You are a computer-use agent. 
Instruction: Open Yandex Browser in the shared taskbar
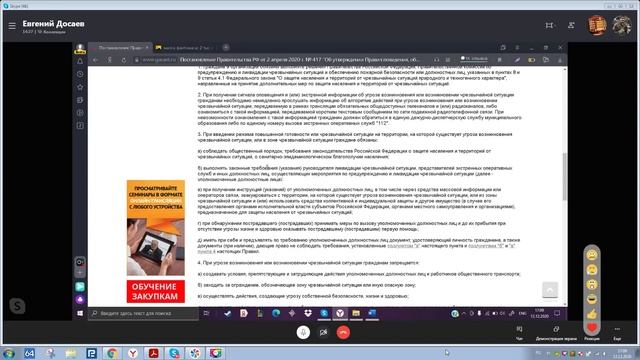click(x=340, y=313)
